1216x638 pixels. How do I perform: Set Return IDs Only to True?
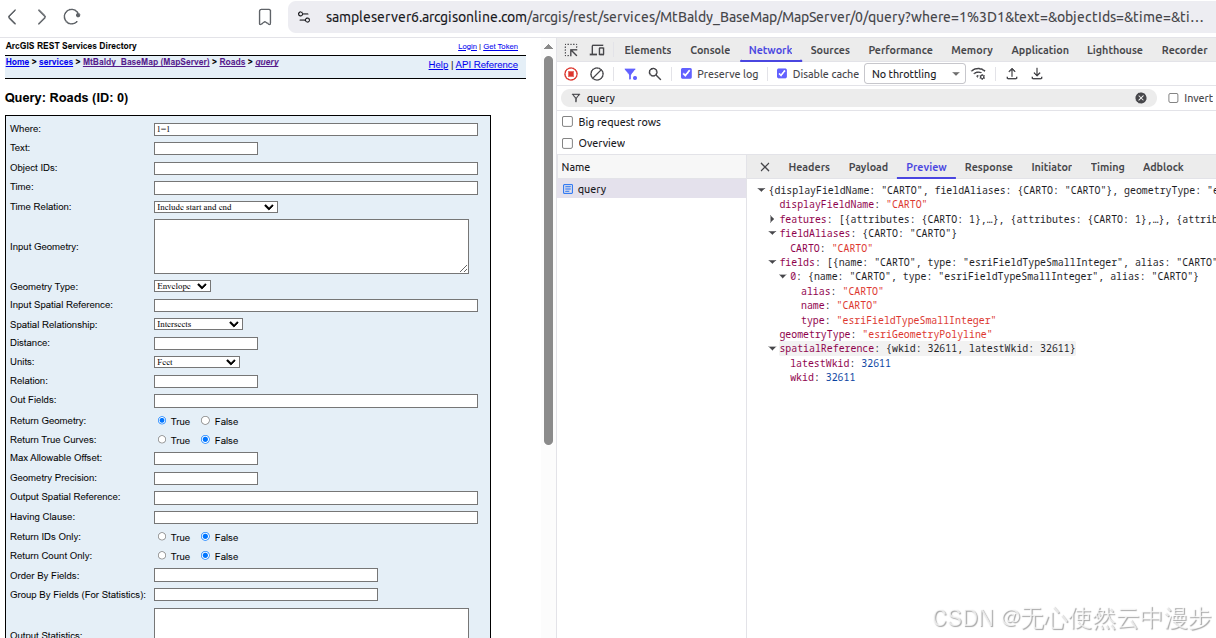pos(162,537)
